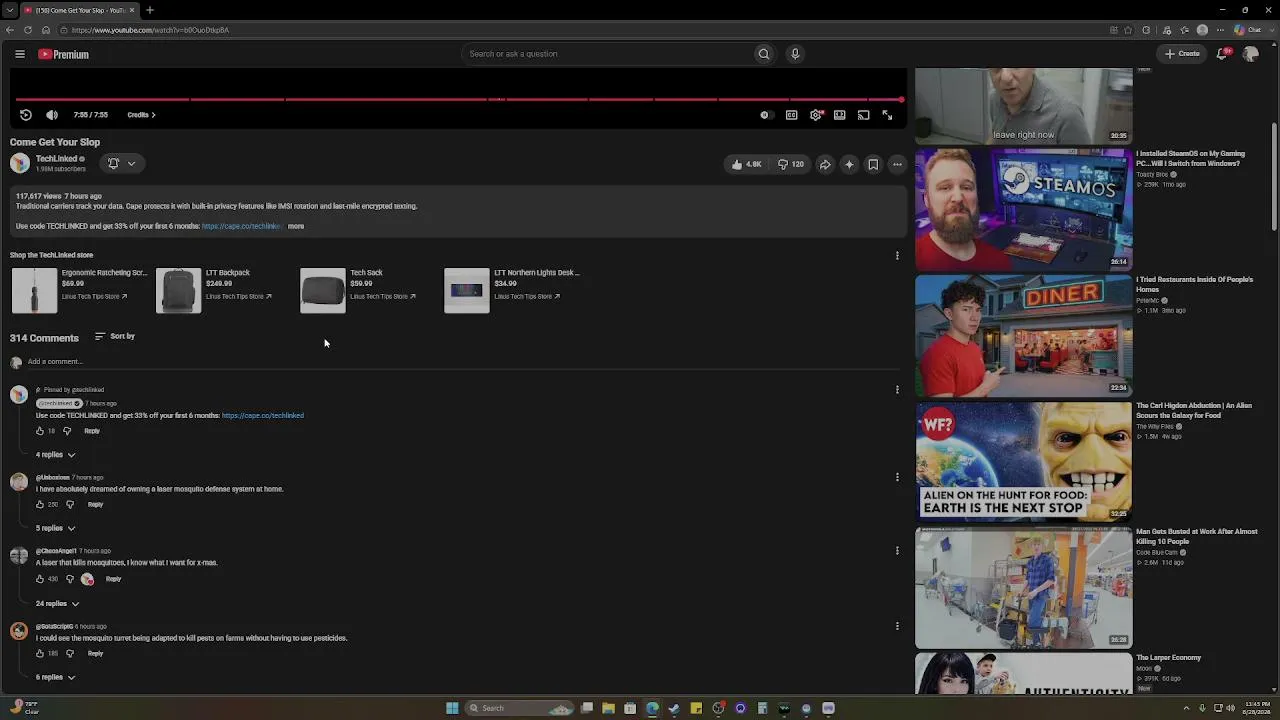Select the 'Come Get Your Slop' browser tab
The image size is (1280, 720).
[x=80, y=10]
